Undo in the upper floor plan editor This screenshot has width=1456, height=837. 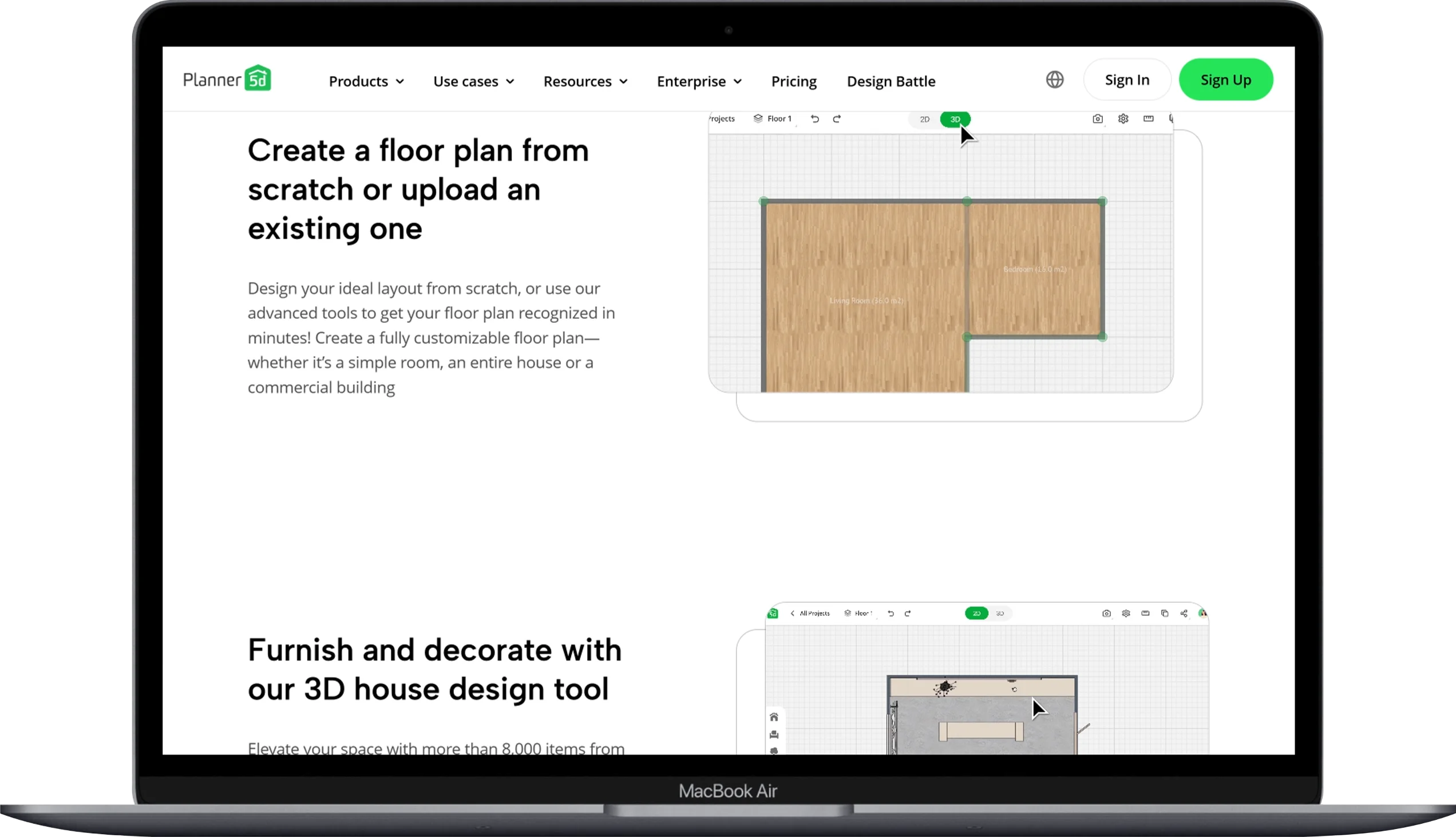point(815,119)
